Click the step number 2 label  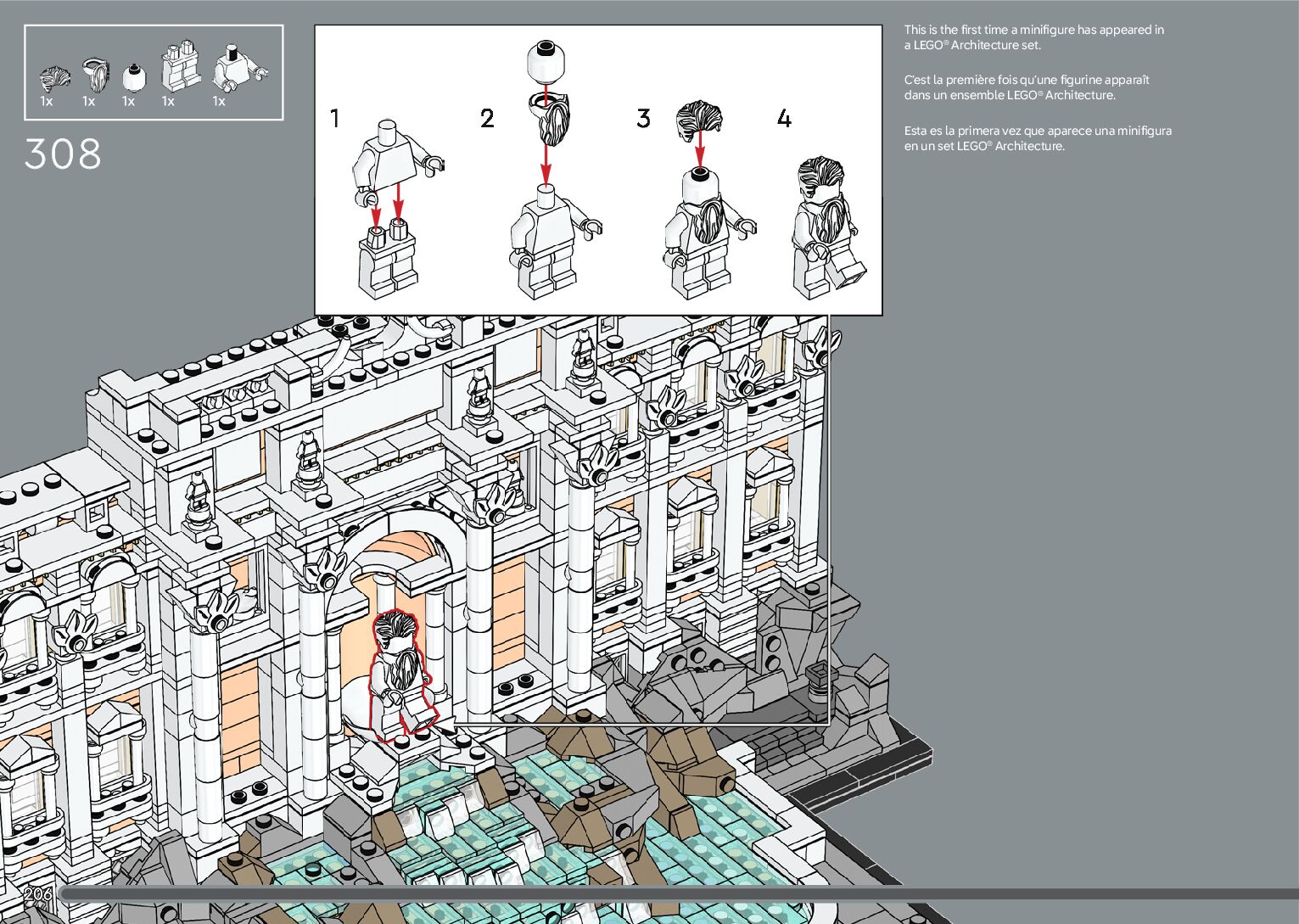click(x=487, y=118)
